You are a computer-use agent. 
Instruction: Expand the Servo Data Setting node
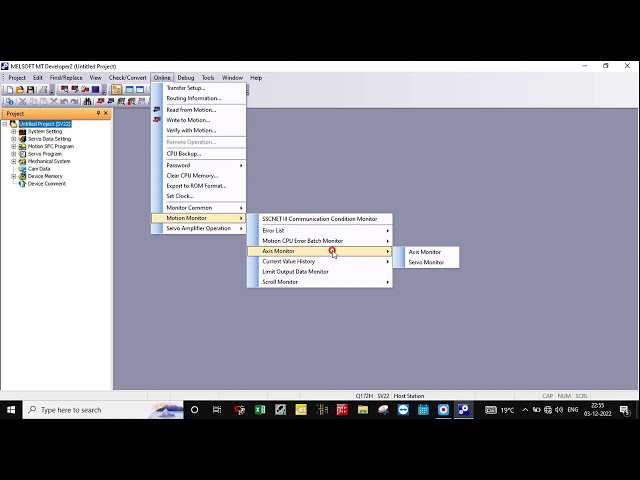pyautogui.click(x=13, y=139)
